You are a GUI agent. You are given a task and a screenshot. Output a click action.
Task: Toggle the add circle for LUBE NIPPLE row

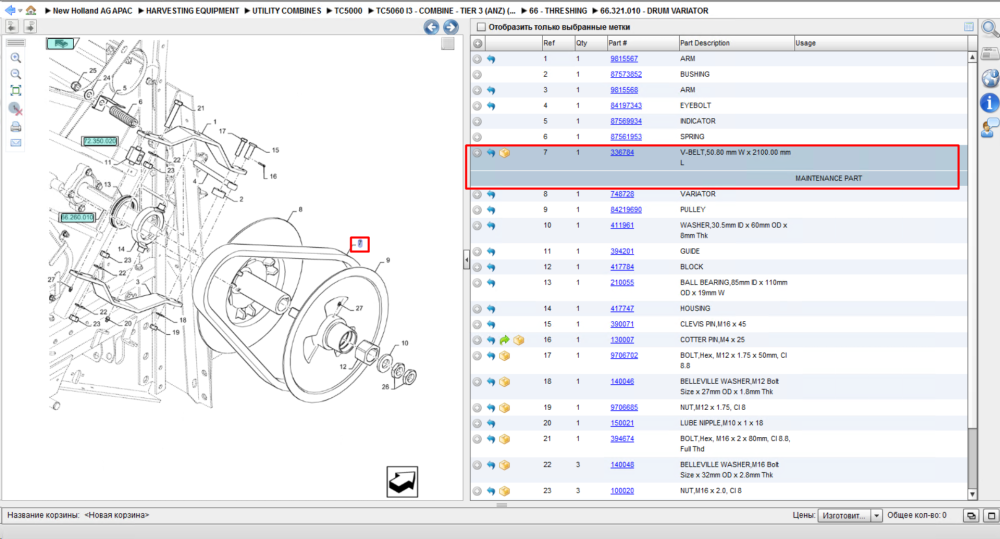coord(477,424)
